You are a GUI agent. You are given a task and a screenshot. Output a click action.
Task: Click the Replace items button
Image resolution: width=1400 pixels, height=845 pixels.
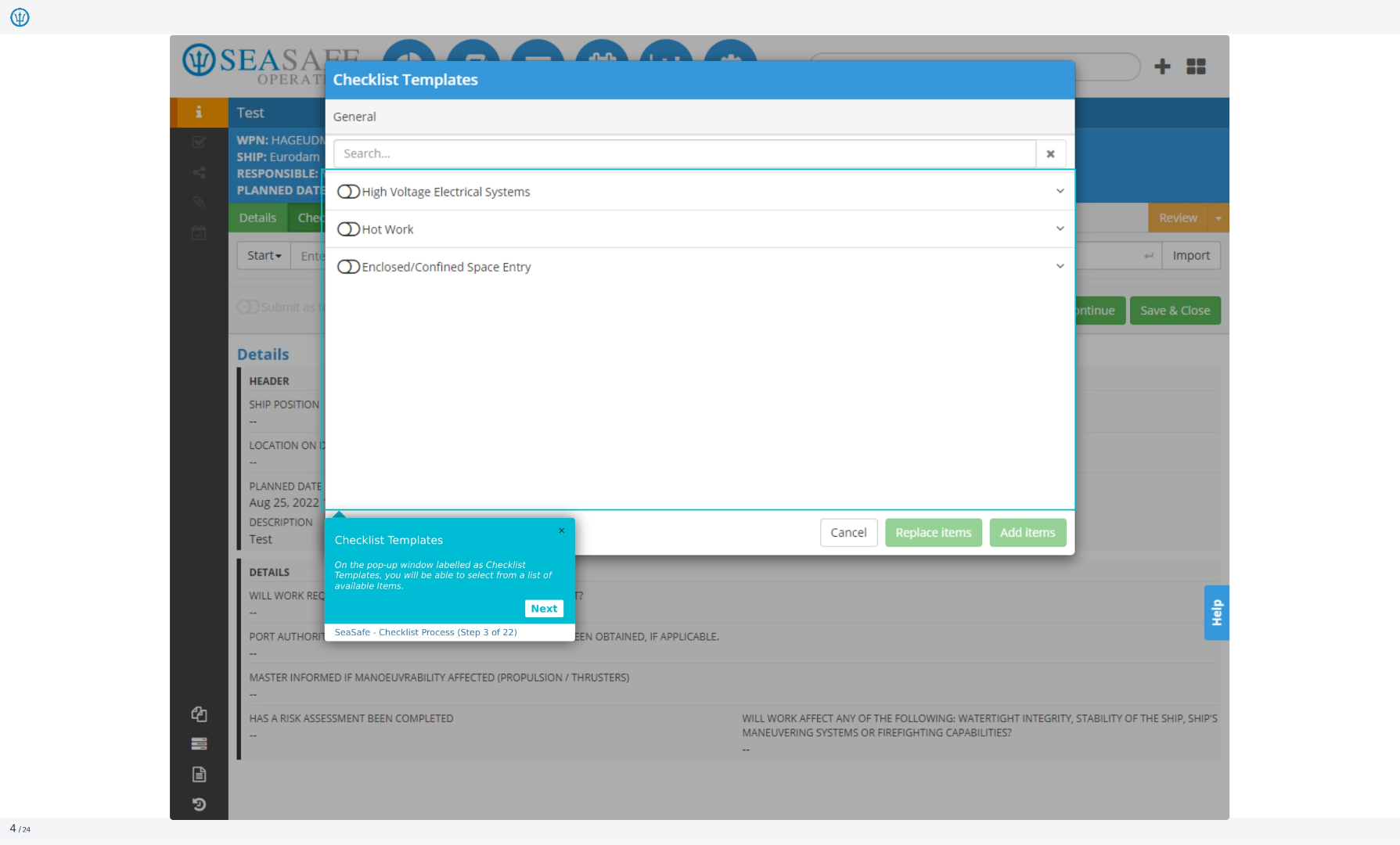[x=934, y=533]
